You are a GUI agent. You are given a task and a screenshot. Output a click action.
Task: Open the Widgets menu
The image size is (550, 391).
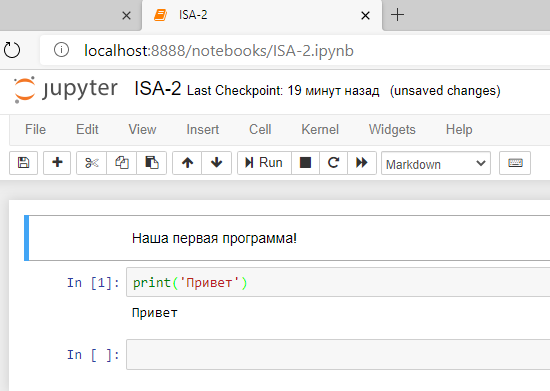coord(392,129)
